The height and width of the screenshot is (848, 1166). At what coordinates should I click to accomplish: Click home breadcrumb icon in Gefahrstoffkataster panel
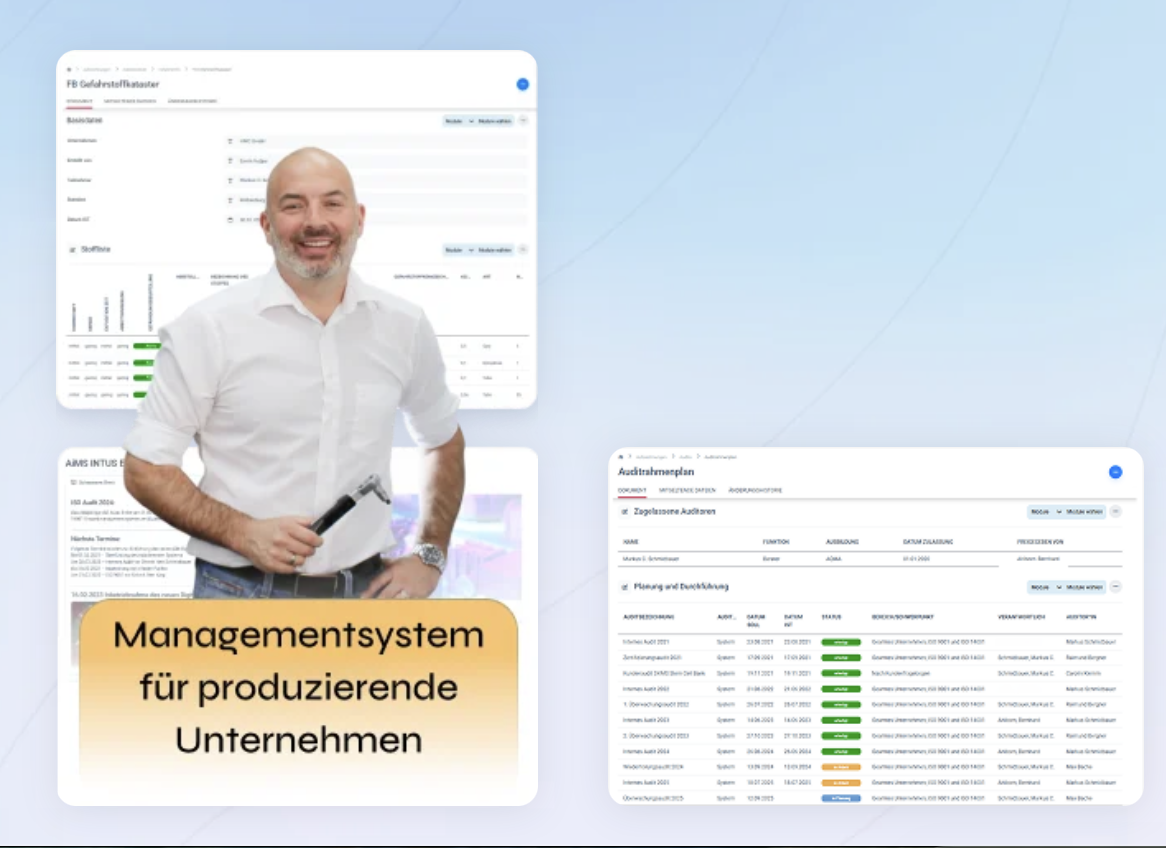[69, 69]
